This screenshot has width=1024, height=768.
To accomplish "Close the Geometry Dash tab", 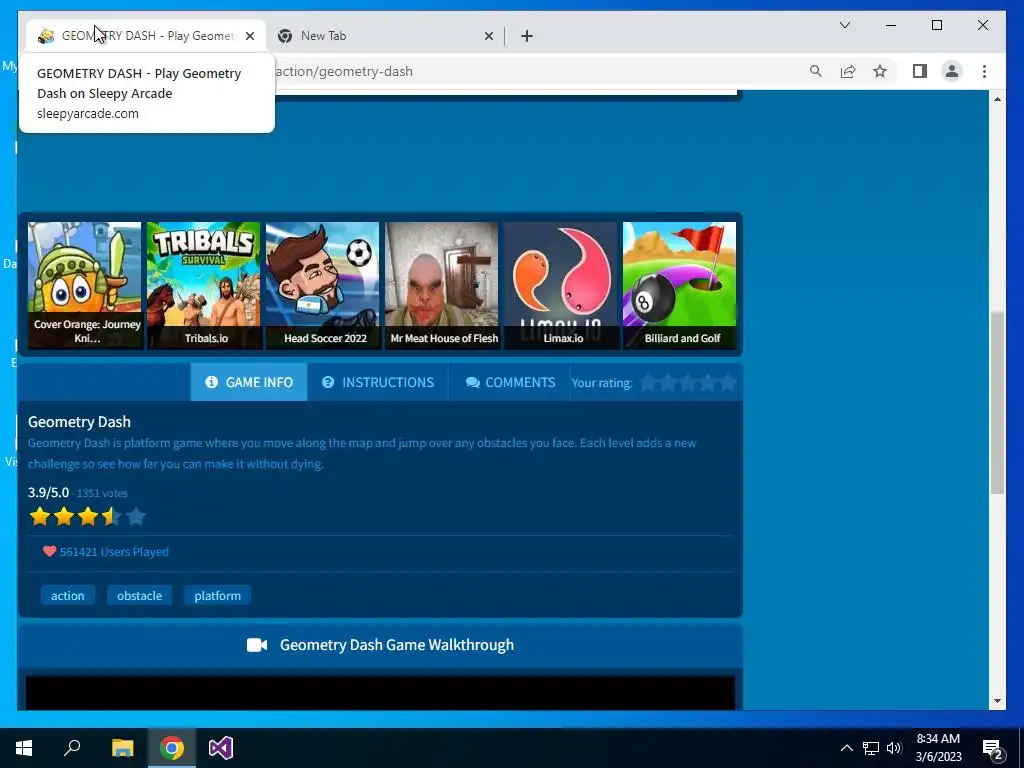I will pos(249,36).
